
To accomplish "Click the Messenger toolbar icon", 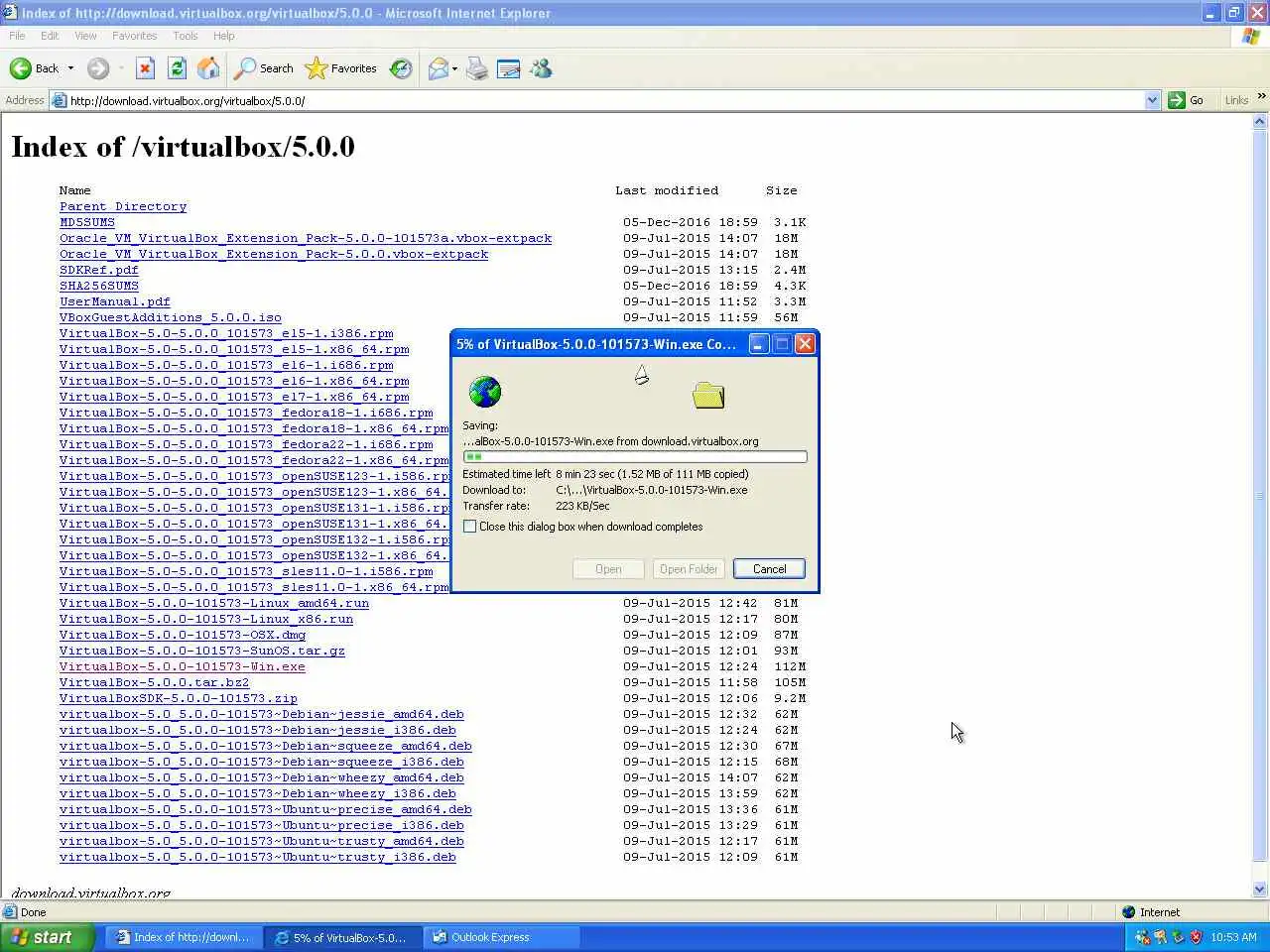I will point(541,68).
